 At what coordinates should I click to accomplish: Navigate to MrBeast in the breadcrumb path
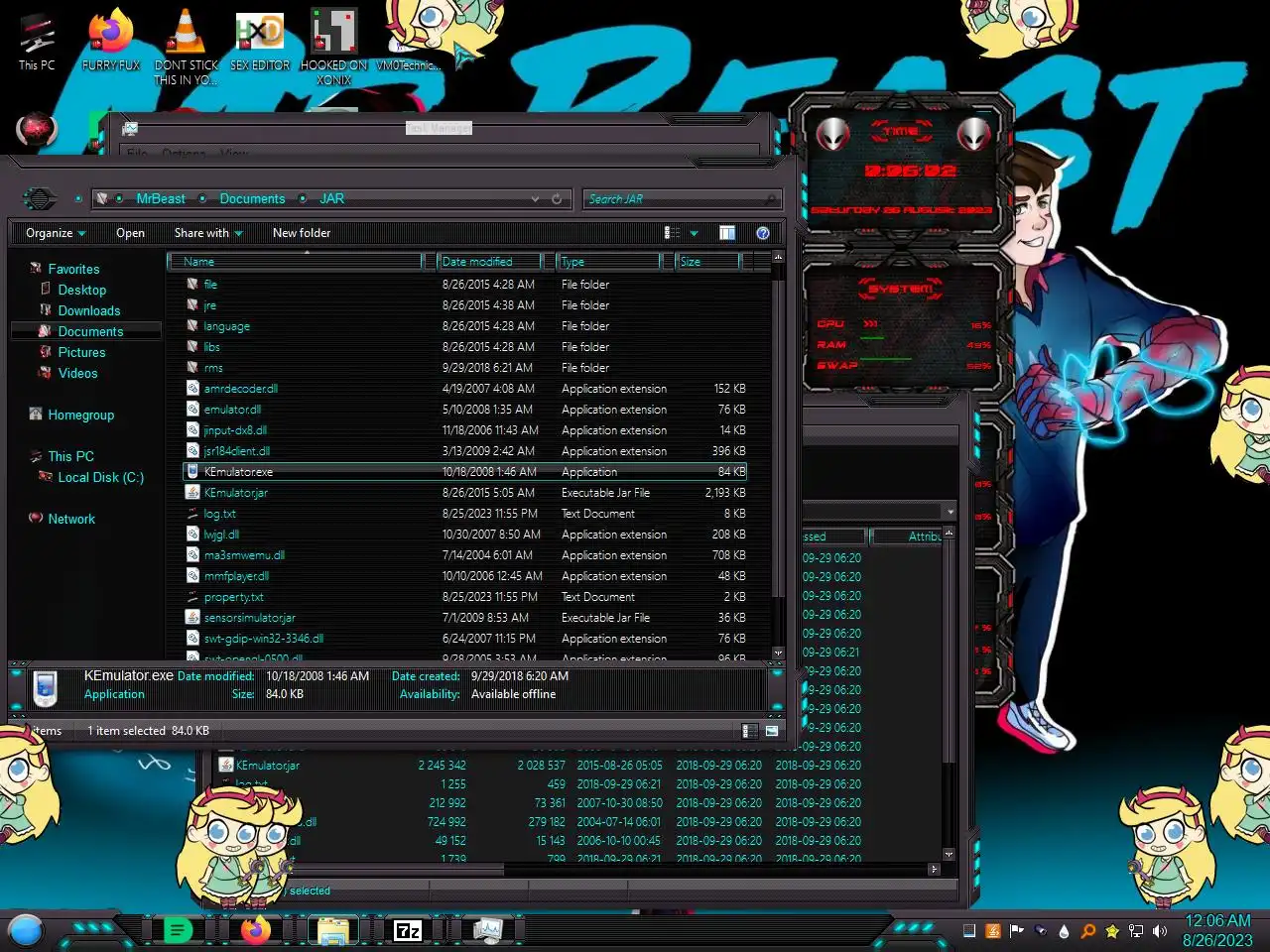pos(161,199)
